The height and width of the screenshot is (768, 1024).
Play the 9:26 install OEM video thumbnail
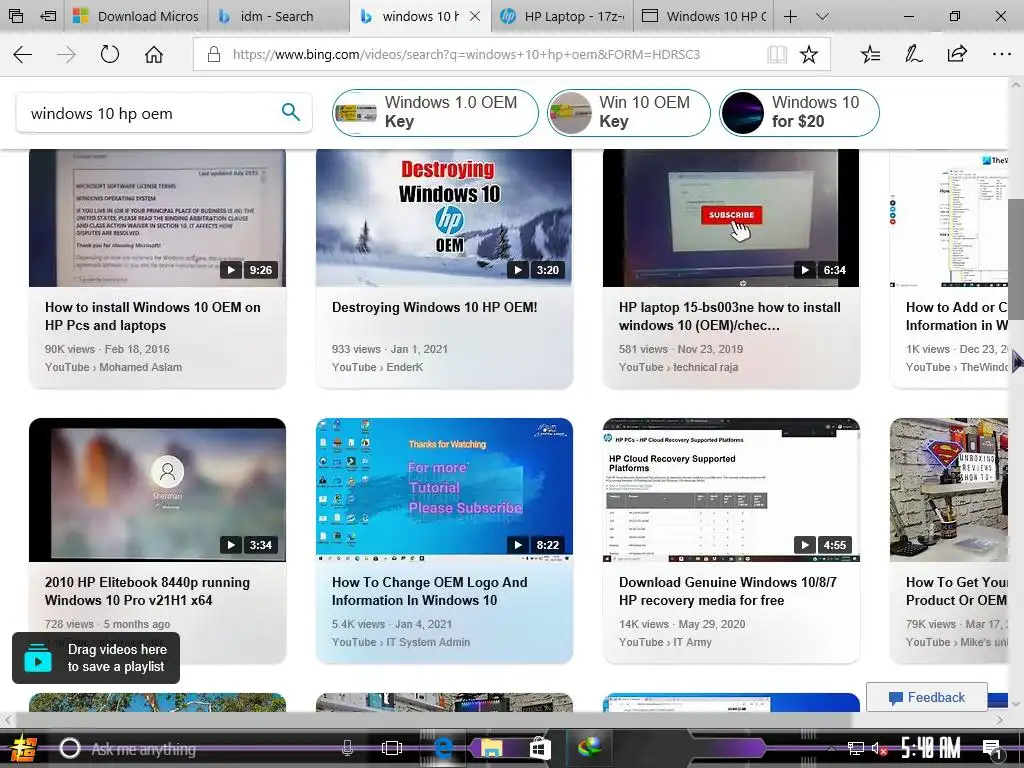pyautogui.click(x=157, y=217)
